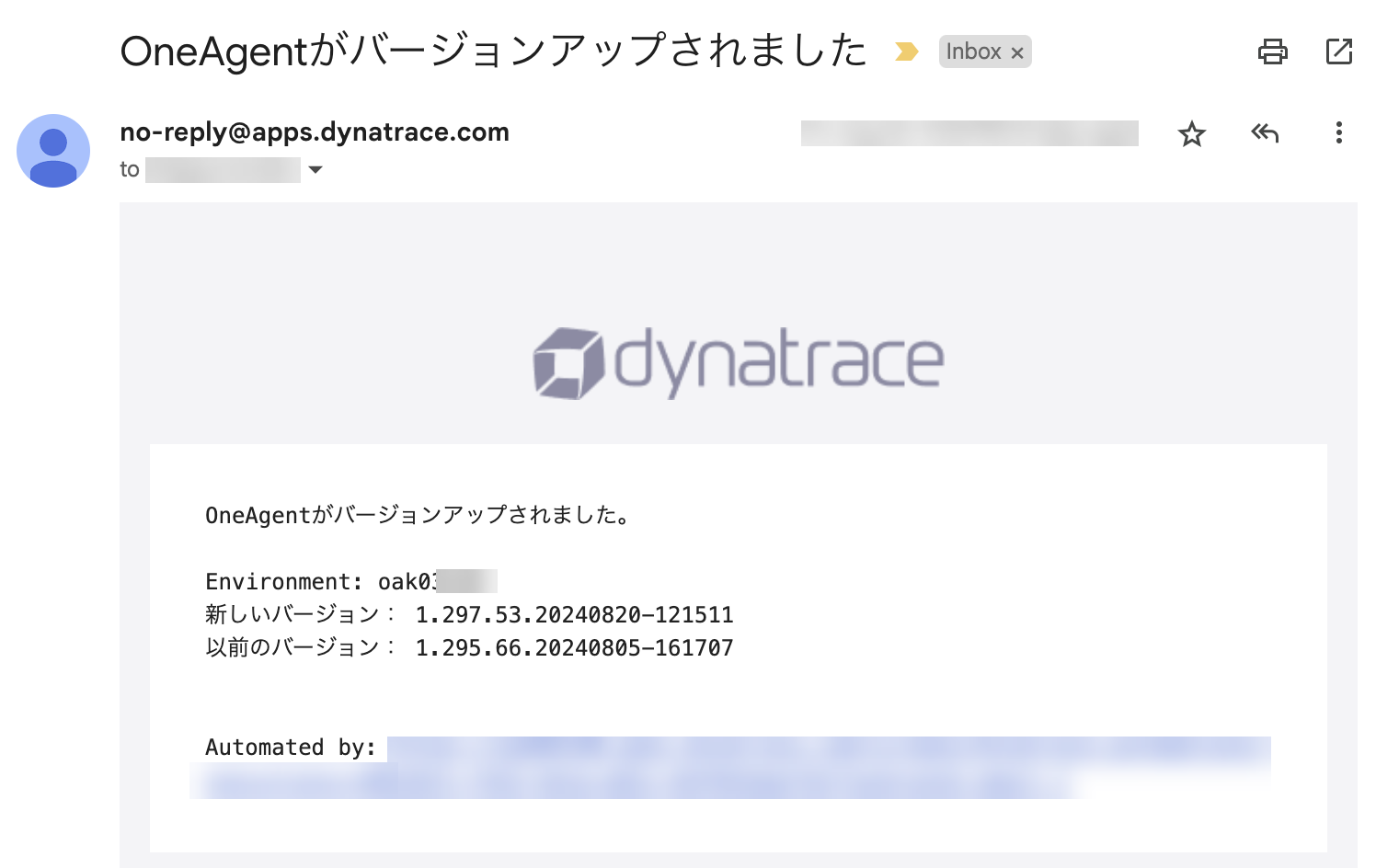This screenshot has height=868, width=1376.
Task: Click sender no-reply@apps.dynatrace.com
Action: [x=315, y=132]
